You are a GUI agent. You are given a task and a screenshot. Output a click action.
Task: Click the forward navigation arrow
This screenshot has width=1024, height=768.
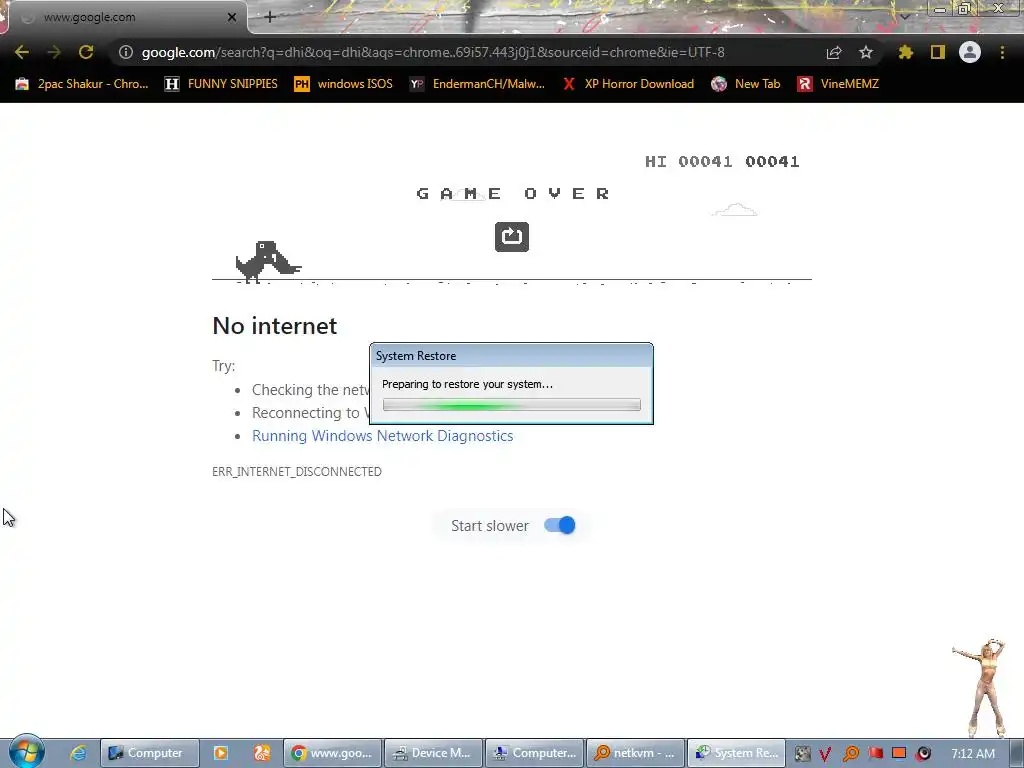click(x=54, y=52)
